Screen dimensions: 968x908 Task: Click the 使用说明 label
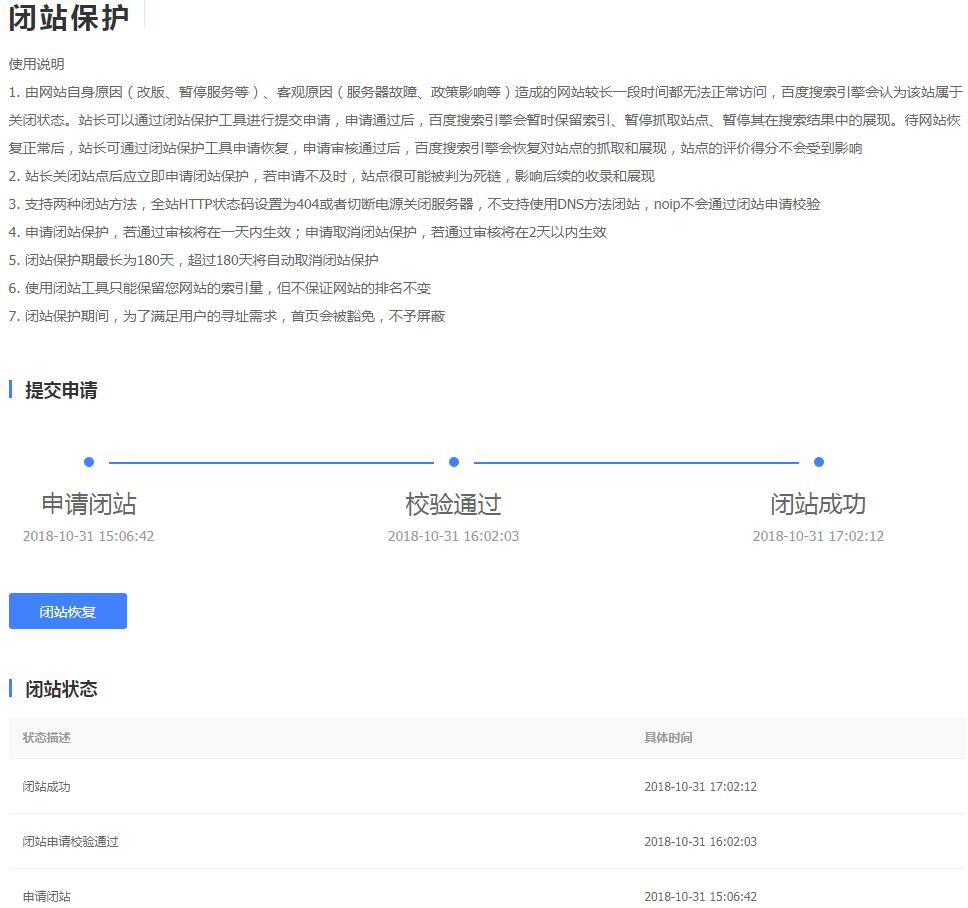pos(37,64)
